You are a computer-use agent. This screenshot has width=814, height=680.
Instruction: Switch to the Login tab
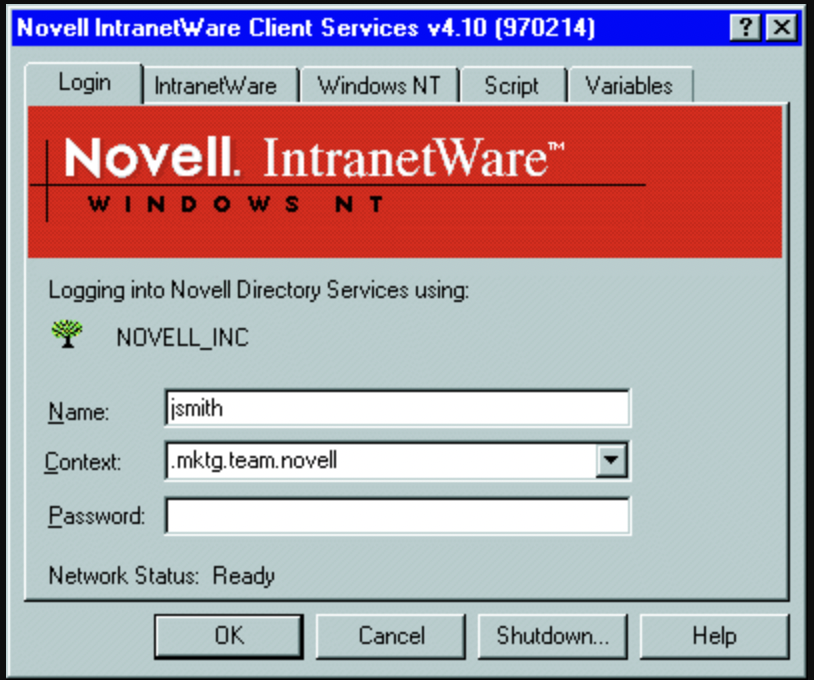[x=84, y=83]
